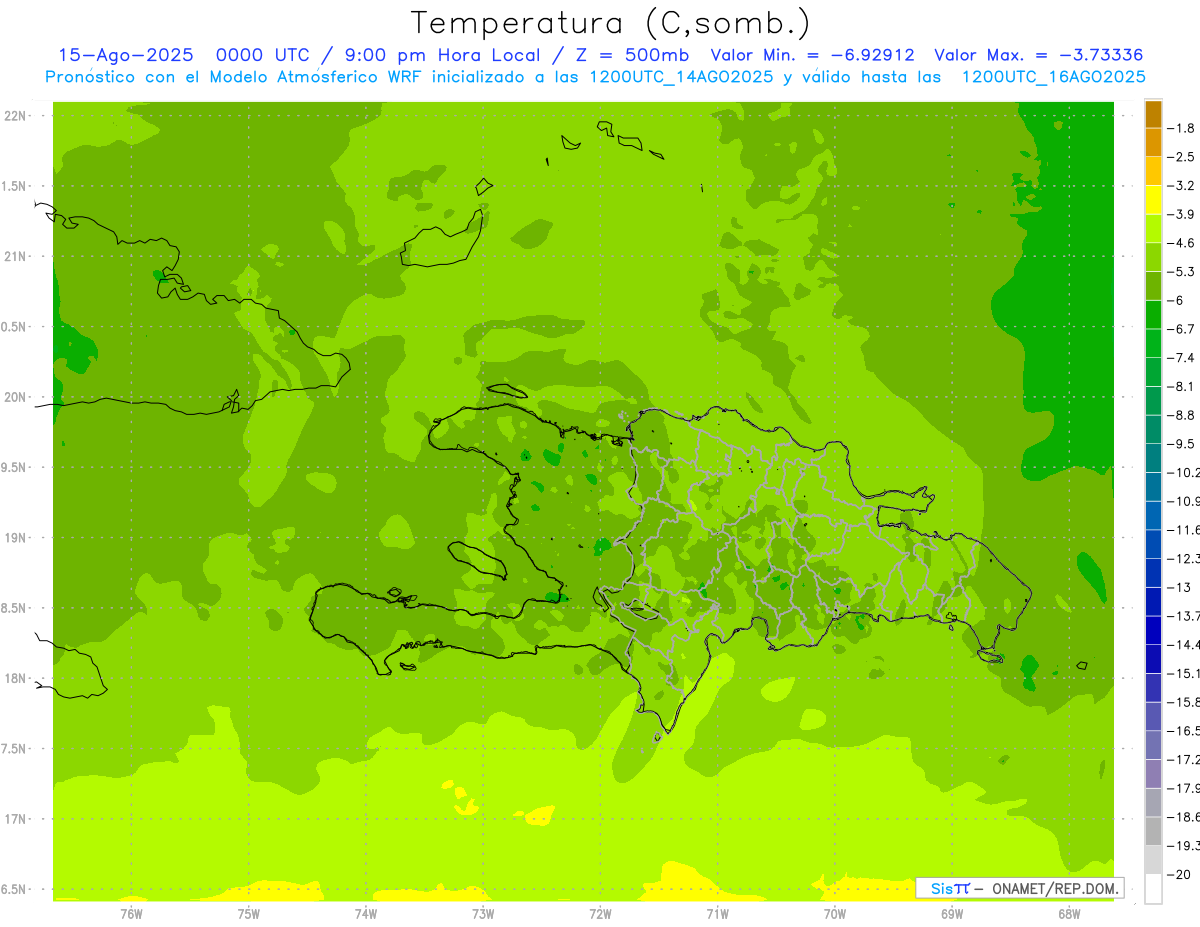Click the '72W' longitude label

600,913
